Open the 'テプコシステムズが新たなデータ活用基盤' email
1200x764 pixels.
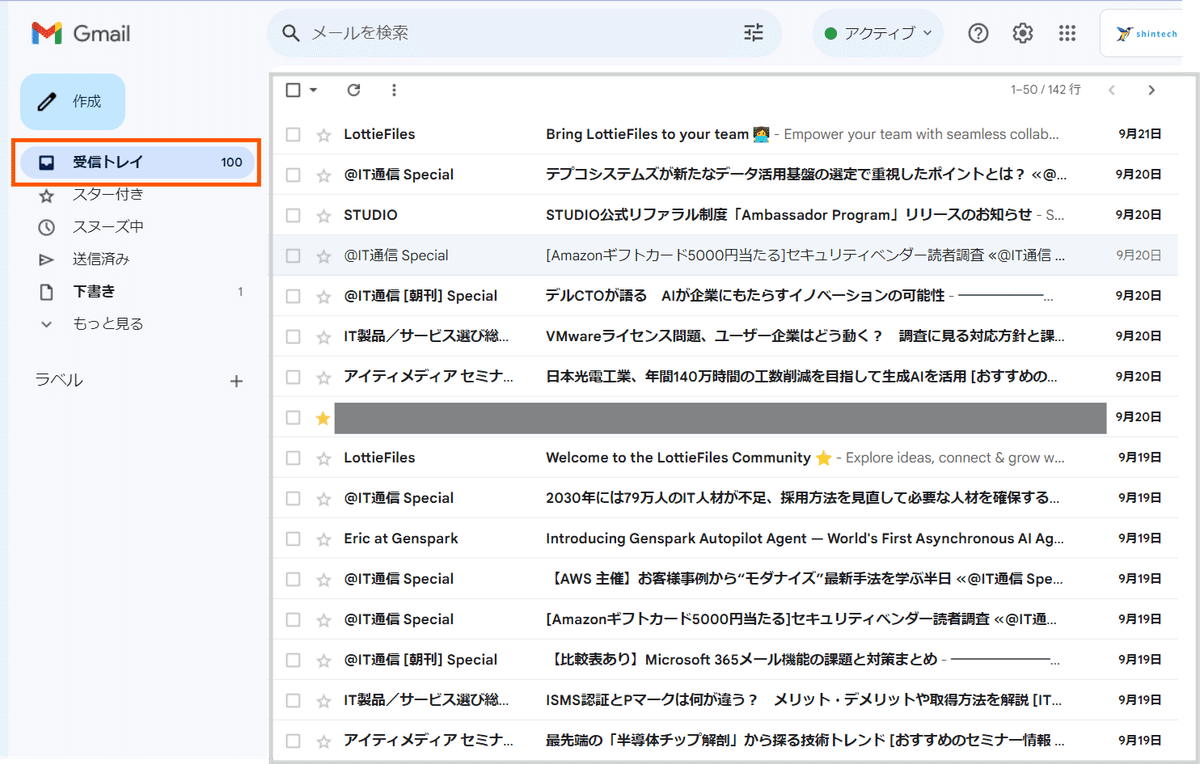[725, 175]
